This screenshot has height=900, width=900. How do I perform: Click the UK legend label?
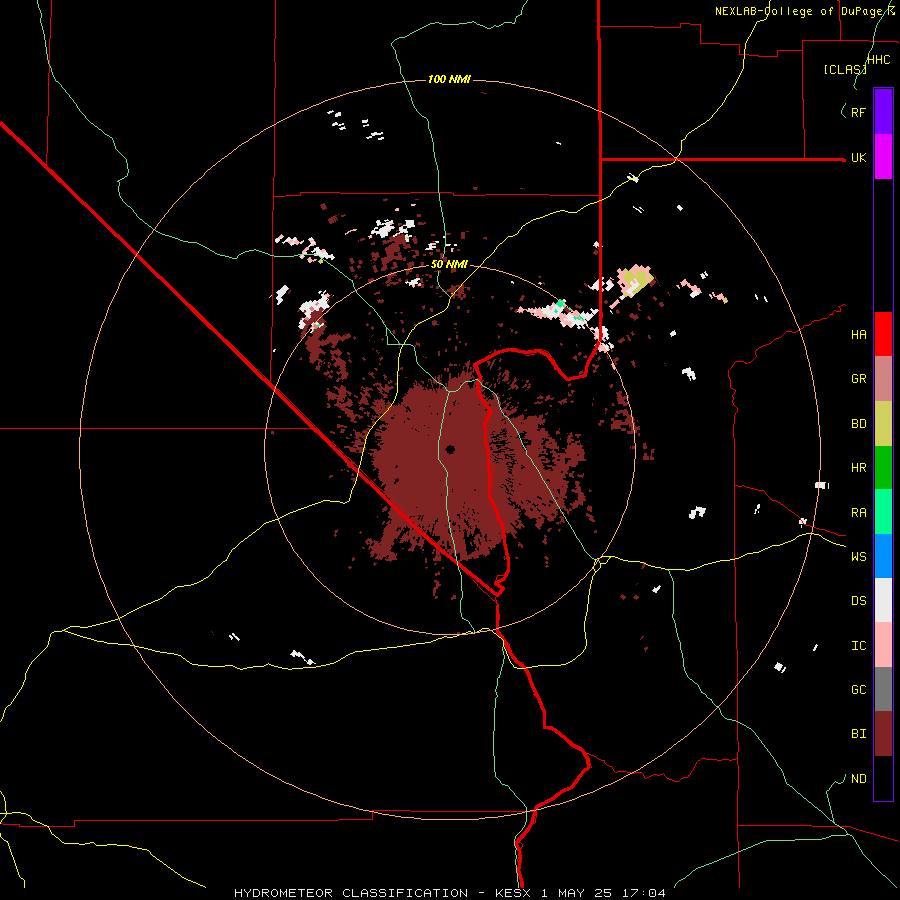click(858, 157)
